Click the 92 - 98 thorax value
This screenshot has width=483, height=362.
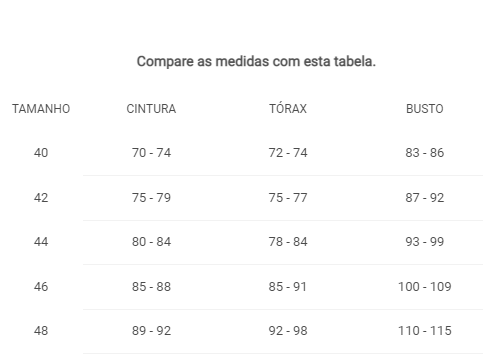click(288, 331)
